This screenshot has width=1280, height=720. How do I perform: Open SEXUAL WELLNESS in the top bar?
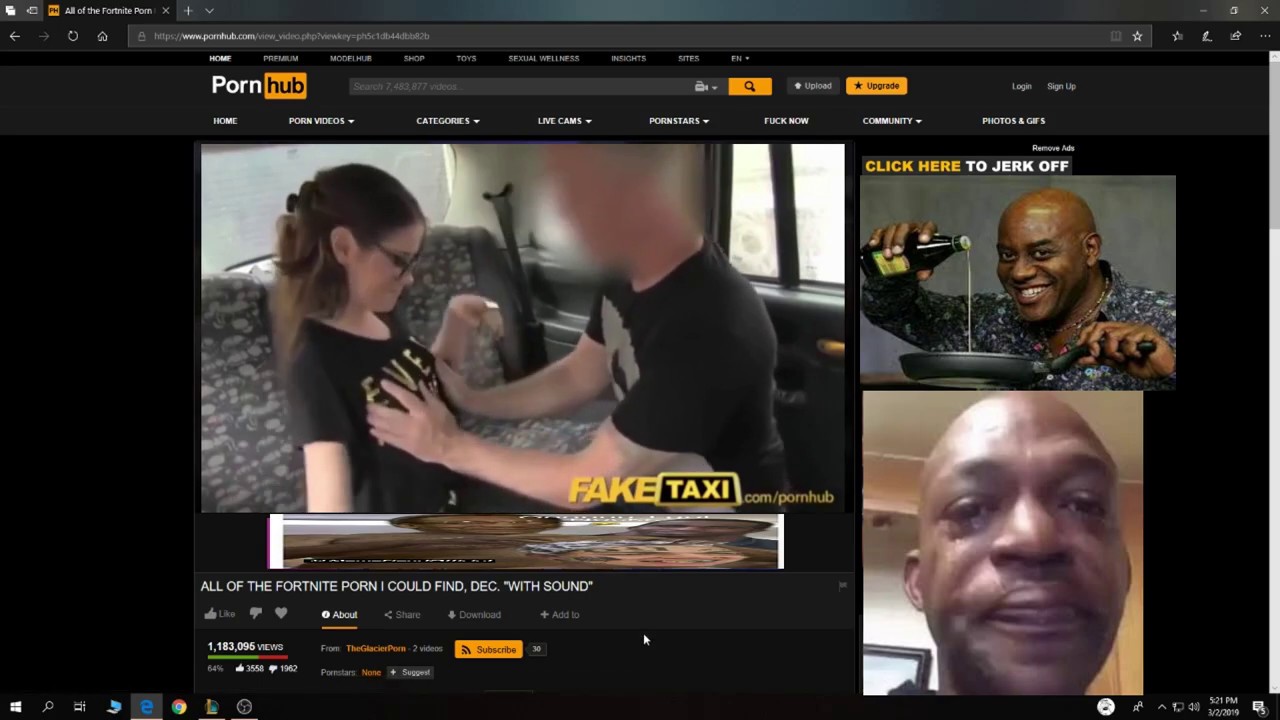543,58
